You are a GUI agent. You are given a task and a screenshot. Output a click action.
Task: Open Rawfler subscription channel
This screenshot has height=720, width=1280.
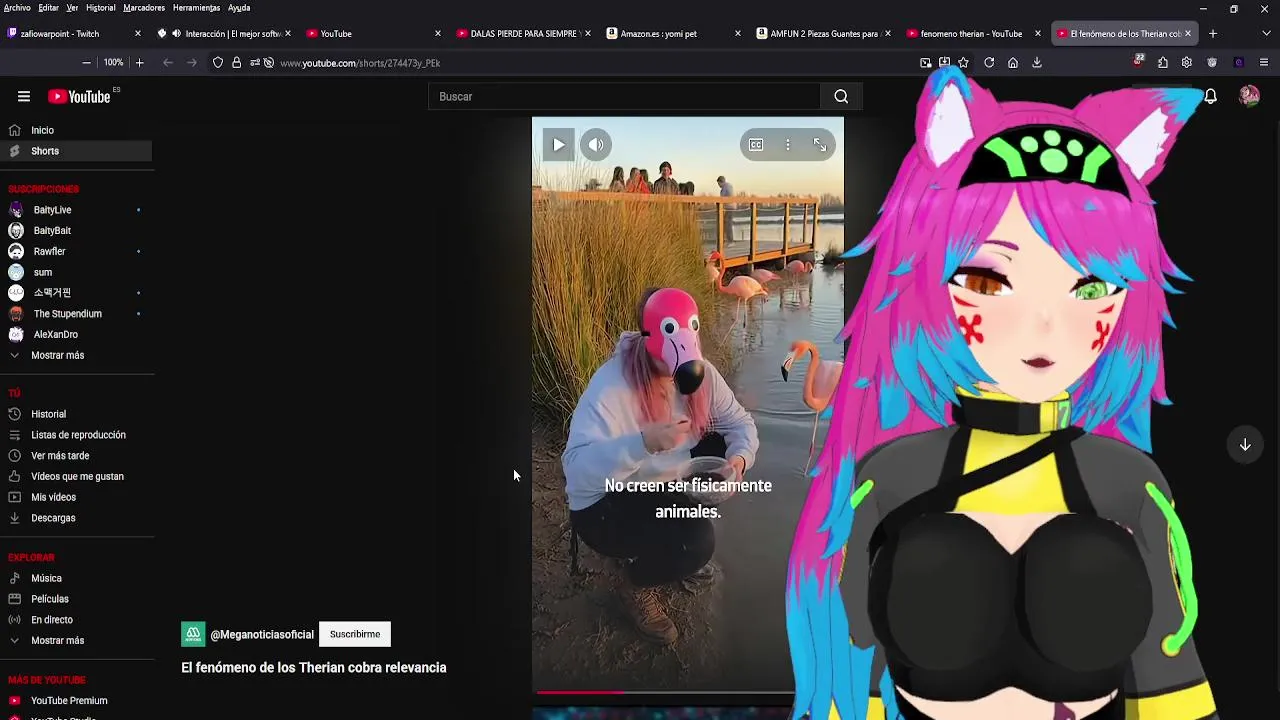(x=49, y=252)
